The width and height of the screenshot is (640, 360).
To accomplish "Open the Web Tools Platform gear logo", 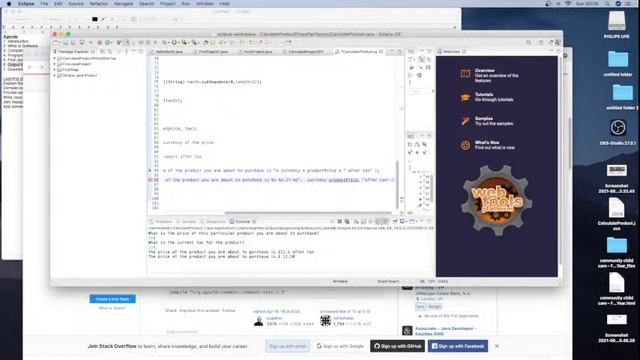I will tap(496, 200).
